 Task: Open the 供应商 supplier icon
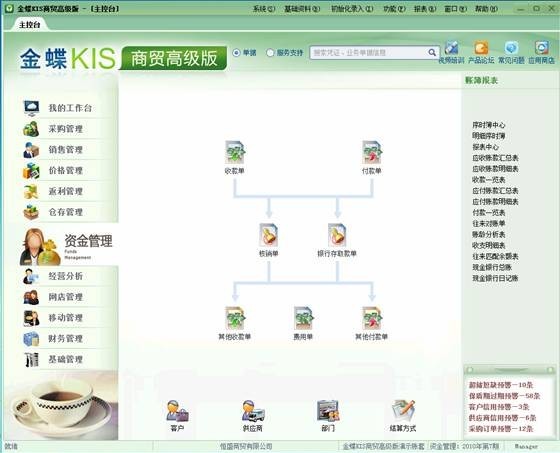pos(253,411)
